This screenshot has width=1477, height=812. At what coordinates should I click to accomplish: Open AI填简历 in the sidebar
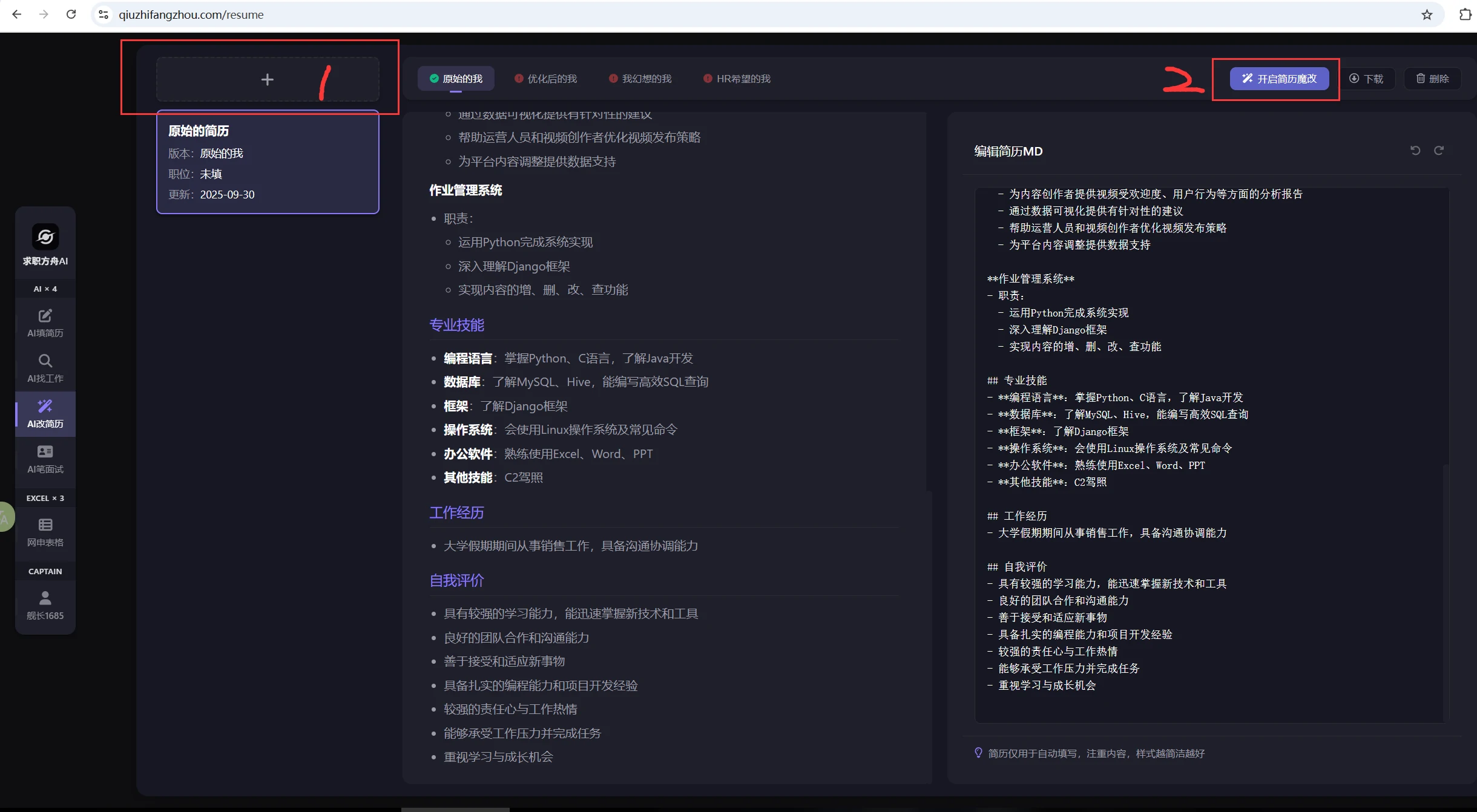pyautogui.click(x=45, y=323)
